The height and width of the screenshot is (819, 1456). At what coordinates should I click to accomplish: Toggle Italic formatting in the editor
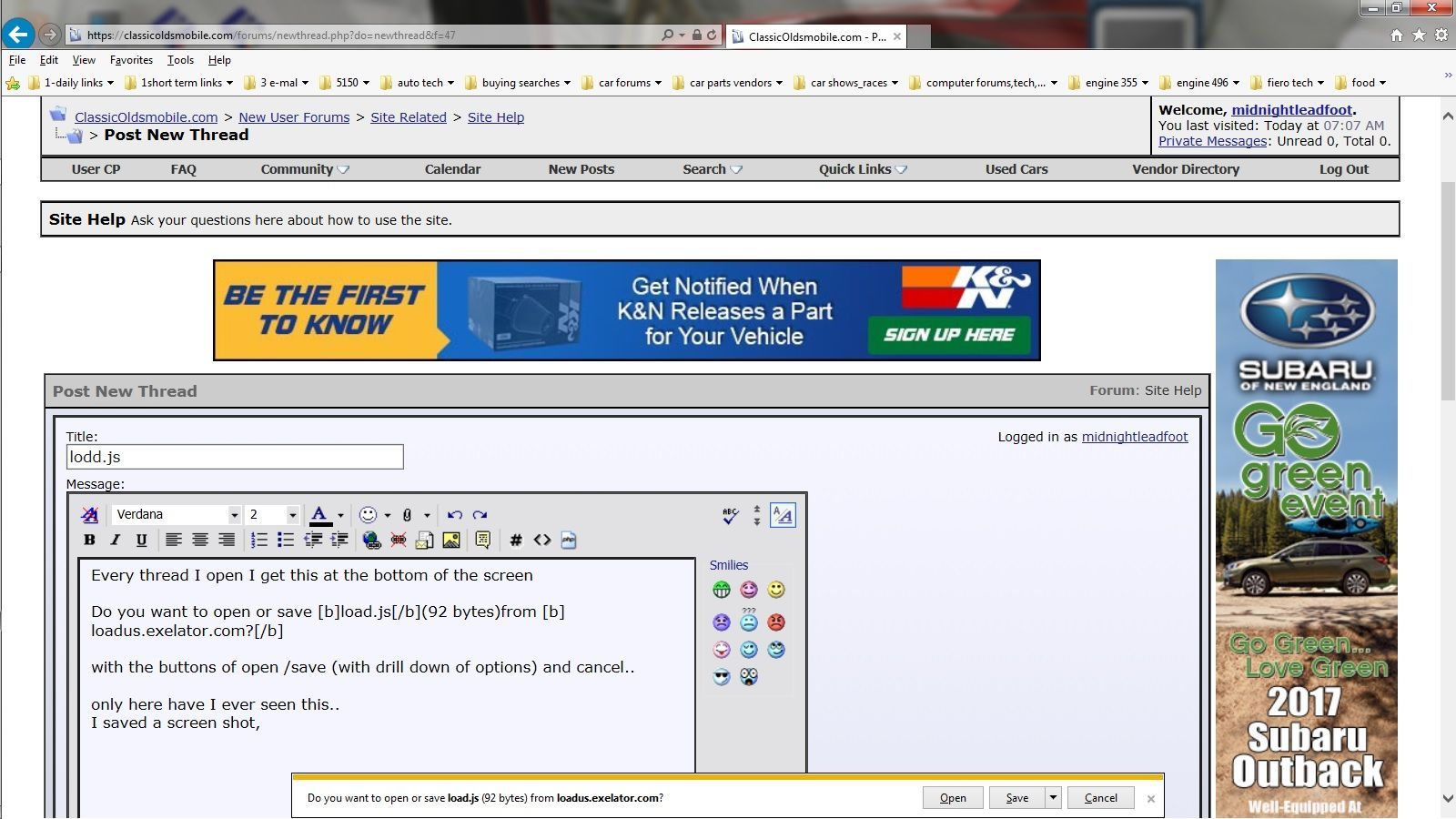(x=115, y=540)
